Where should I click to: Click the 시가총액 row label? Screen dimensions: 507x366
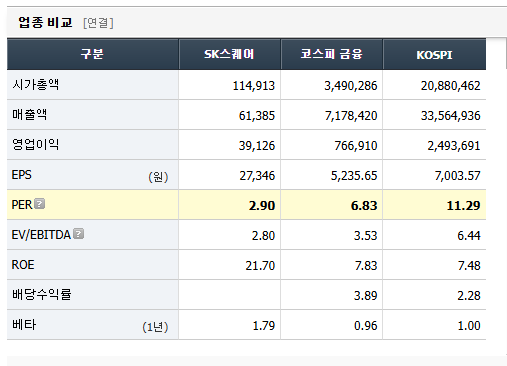pyautogui.click(x=36, y=85)
